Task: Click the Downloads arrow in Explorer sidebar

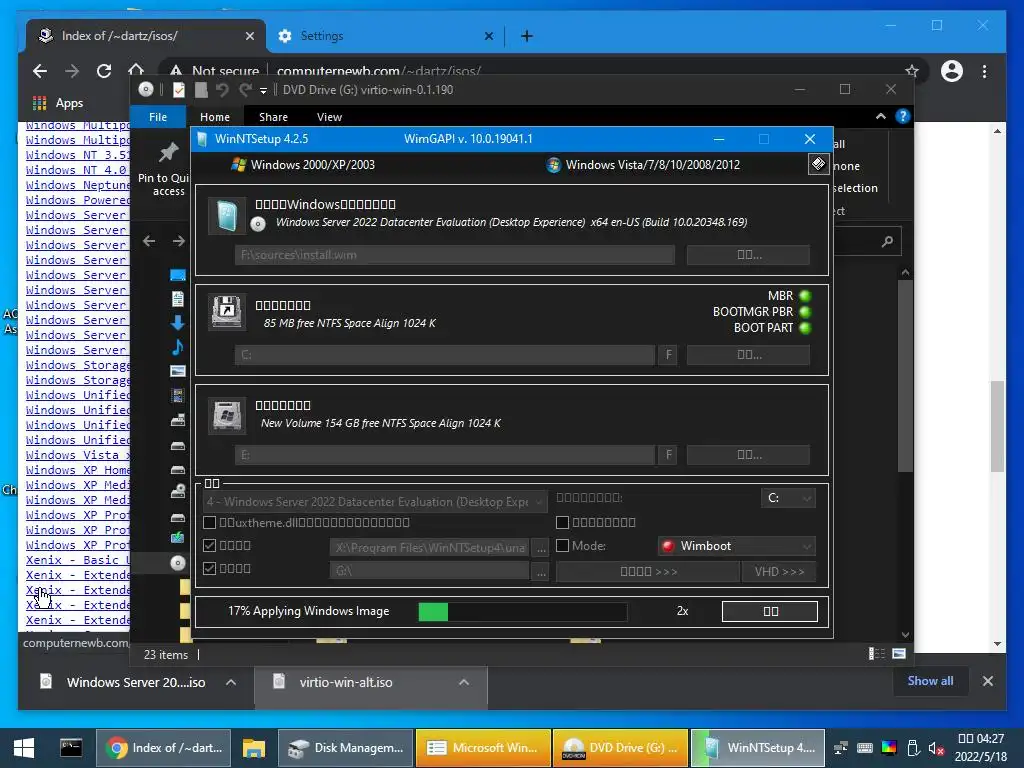Action: [177, 323]
